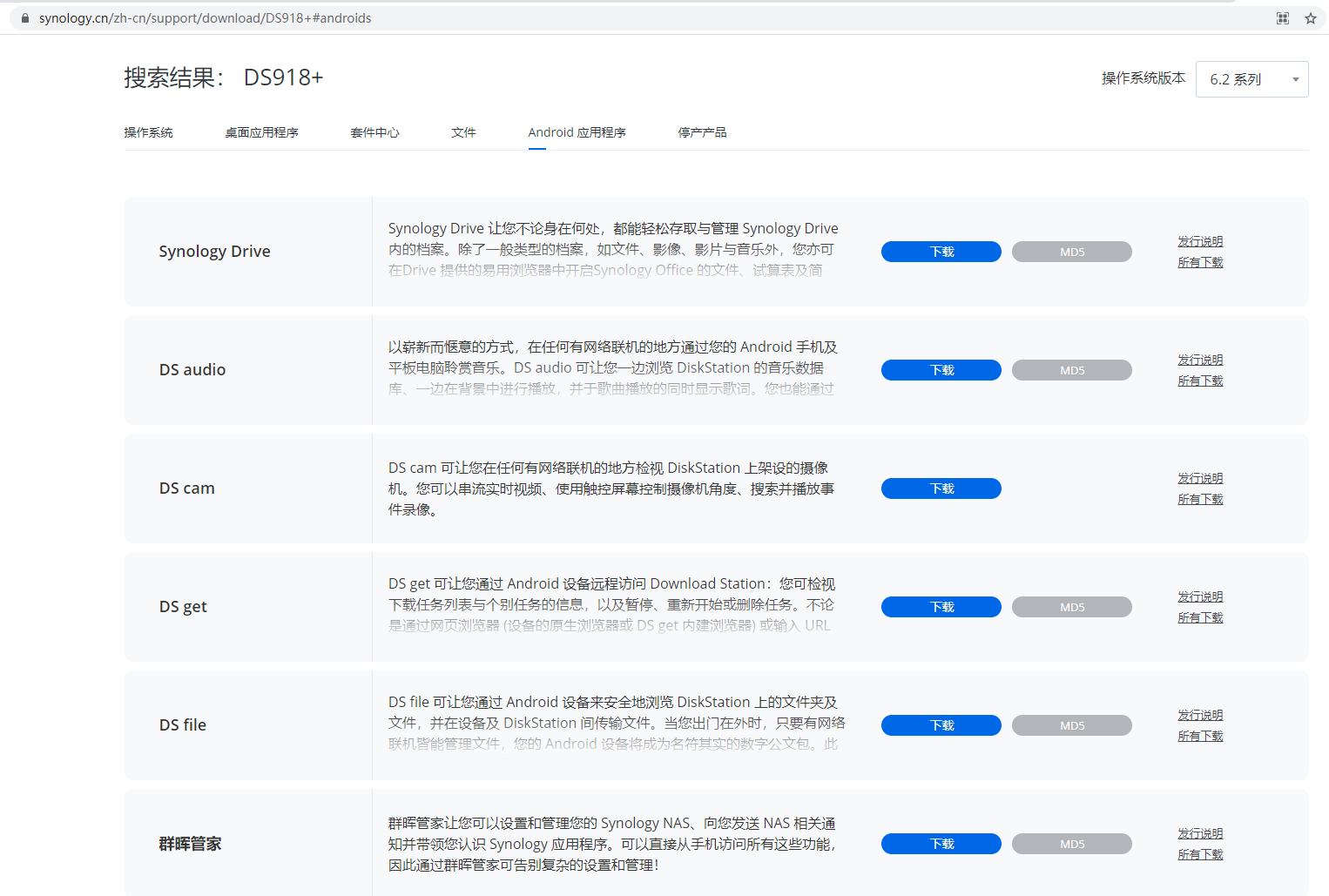This screenshot has width=1329, height=896.
Task: Click the lock icon in address bar
Action: pos(25,18)
